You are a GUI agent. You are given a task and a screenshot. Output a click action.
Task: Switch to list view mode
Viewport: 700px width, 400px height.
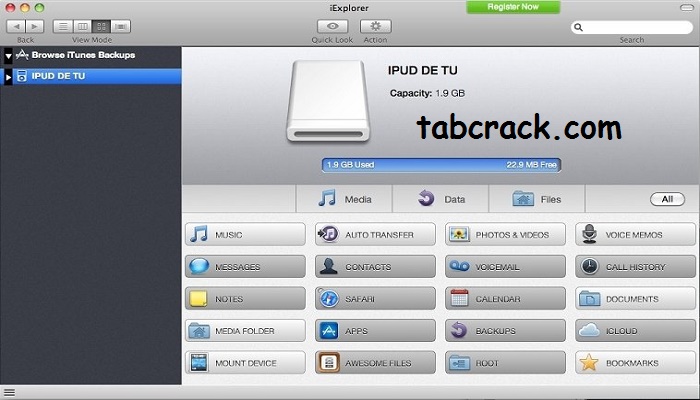63,26
